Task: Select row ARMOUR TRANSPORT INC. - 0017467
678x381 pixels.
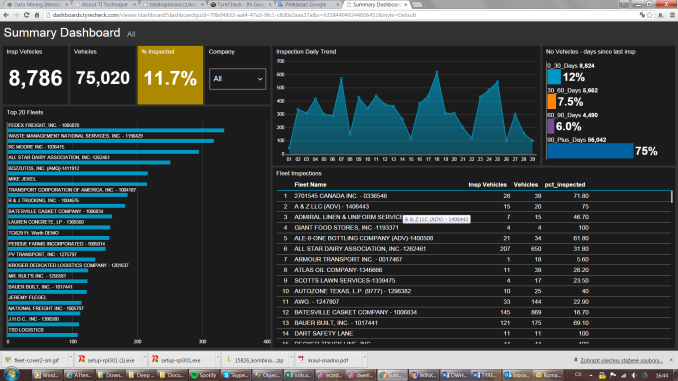Action: tap(474, 259)
